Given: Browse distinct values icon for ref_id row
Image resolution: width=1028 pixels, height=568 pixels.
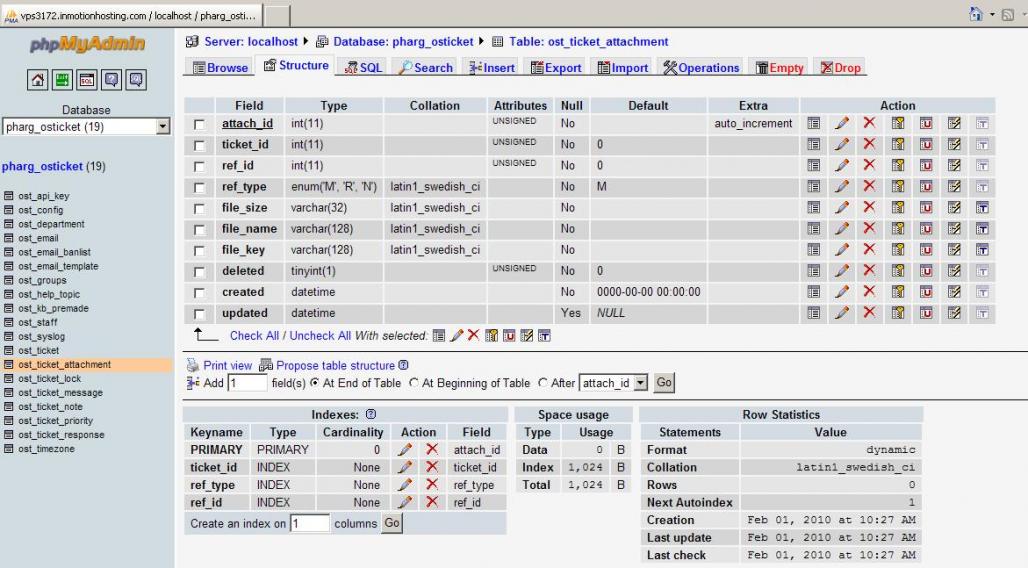Looking at the screenshot, I should pos(814,165).
